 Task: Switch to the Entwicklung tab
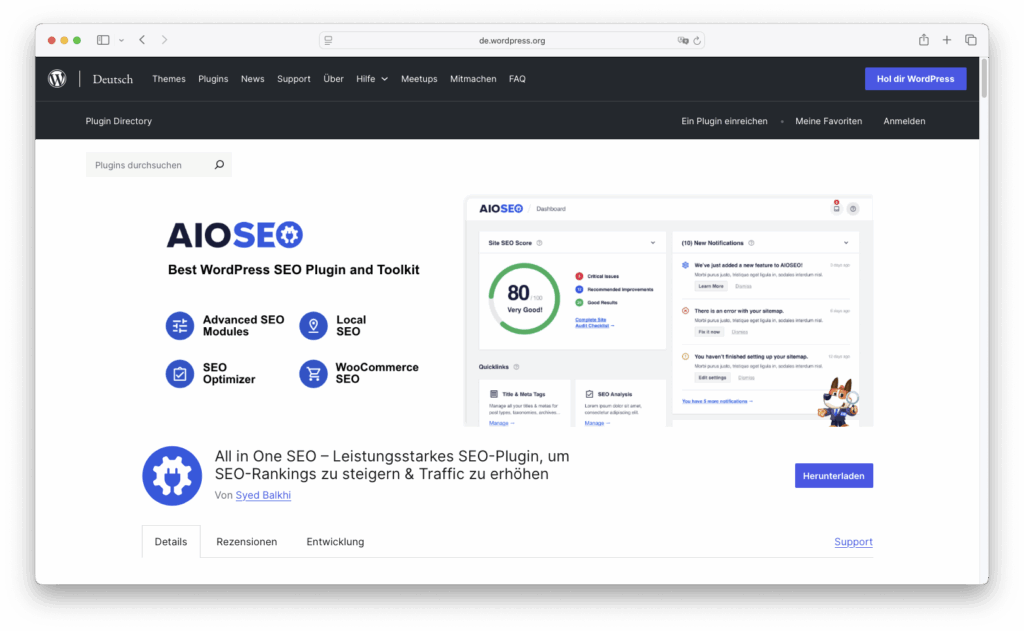[335, 542]
